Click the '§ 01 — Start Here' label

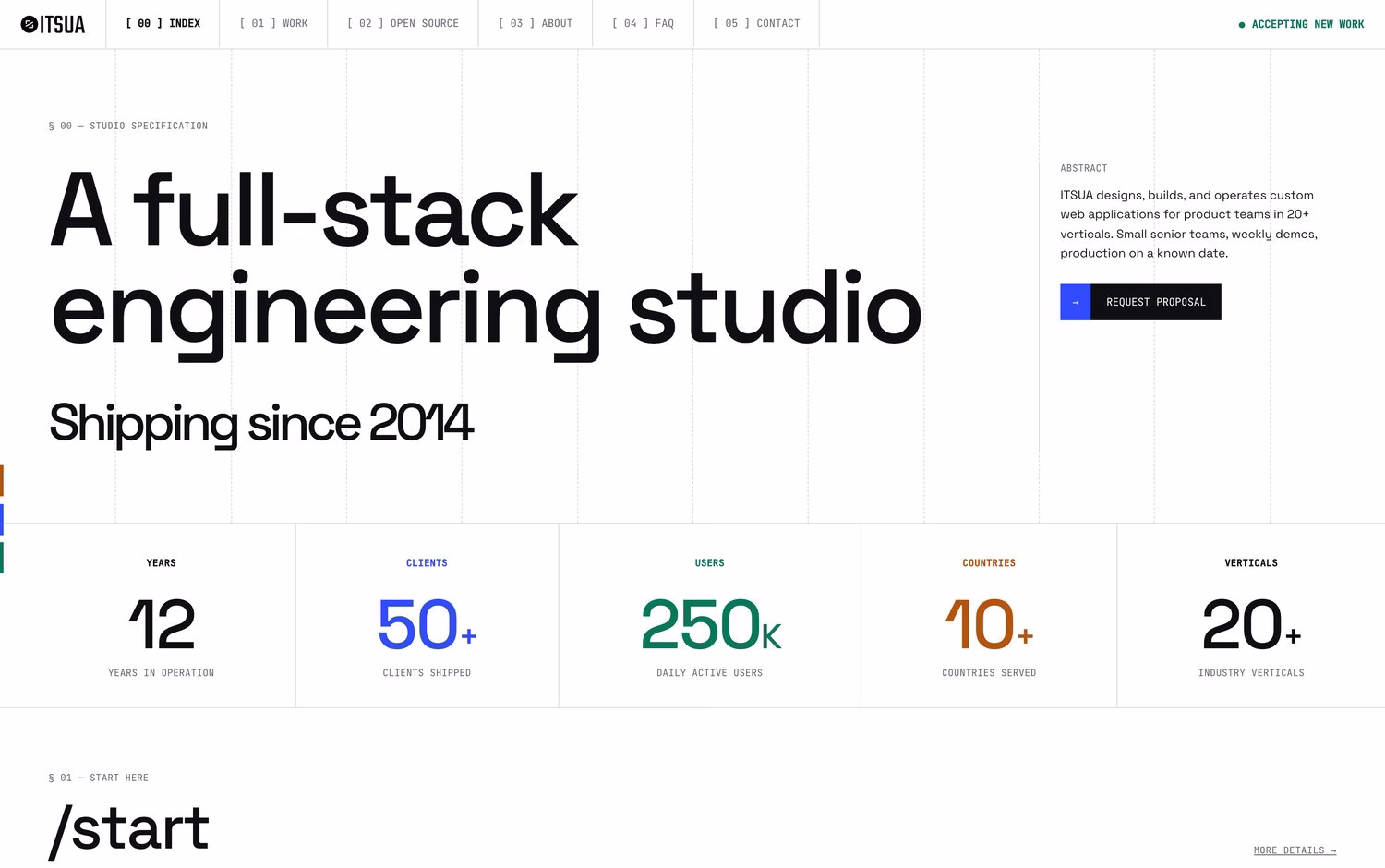99,778
